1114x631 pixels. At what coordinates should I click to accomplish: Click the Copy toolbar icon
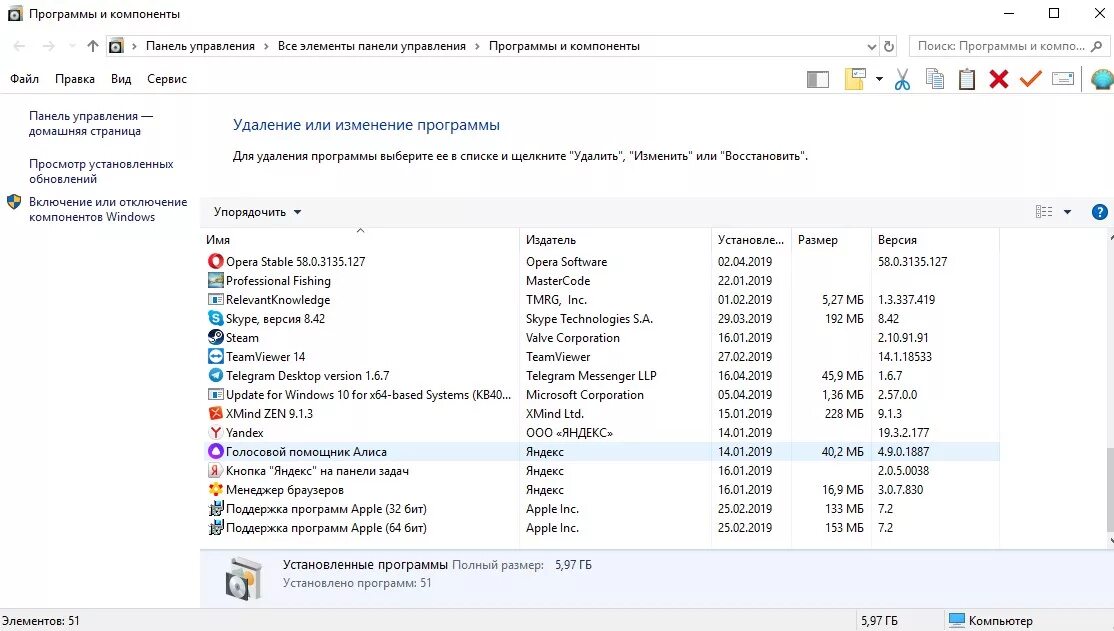(935, 79)
